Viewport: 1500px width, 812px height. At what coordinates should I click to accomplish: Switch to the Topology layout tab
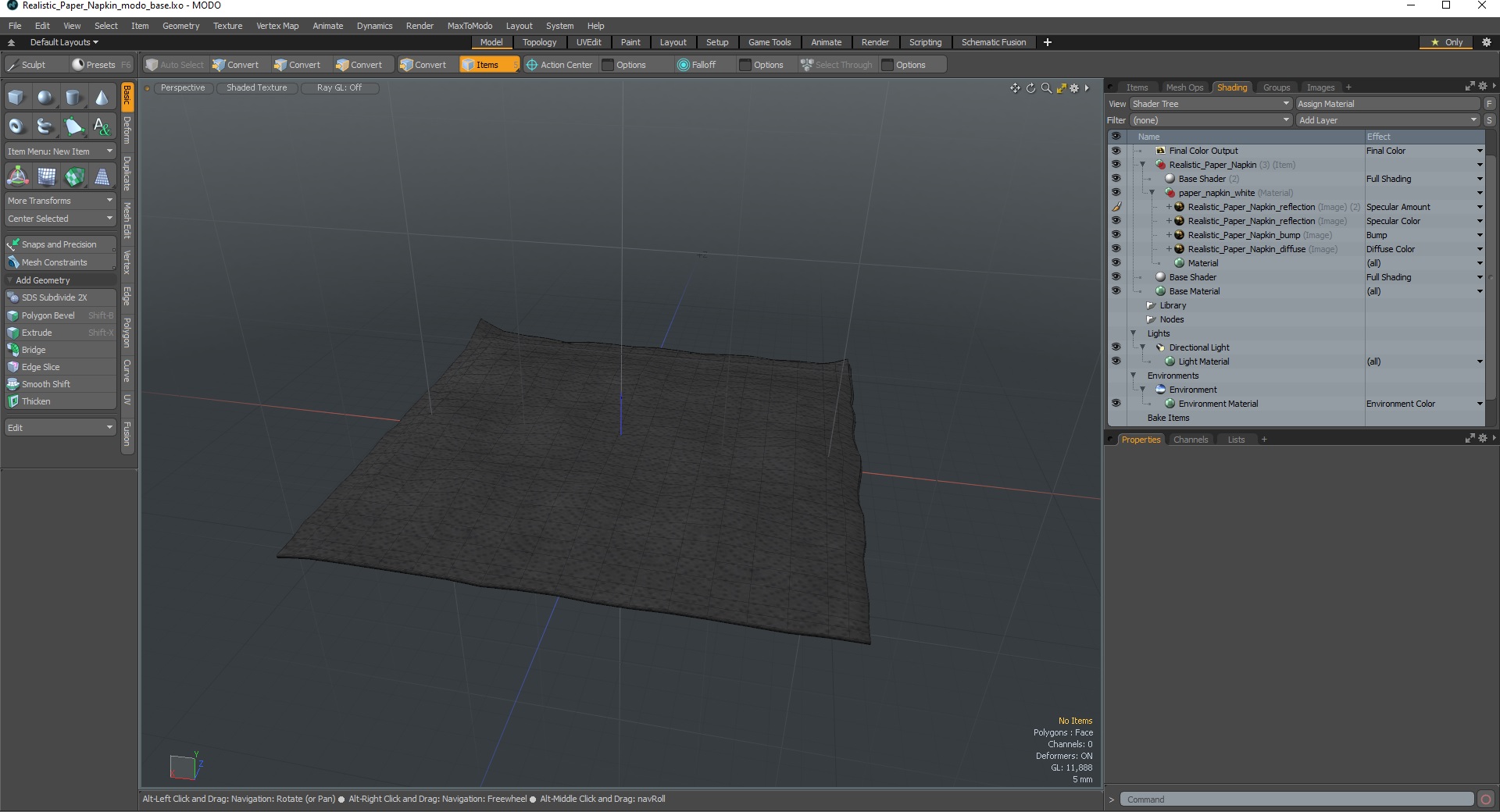click(539, 42)
